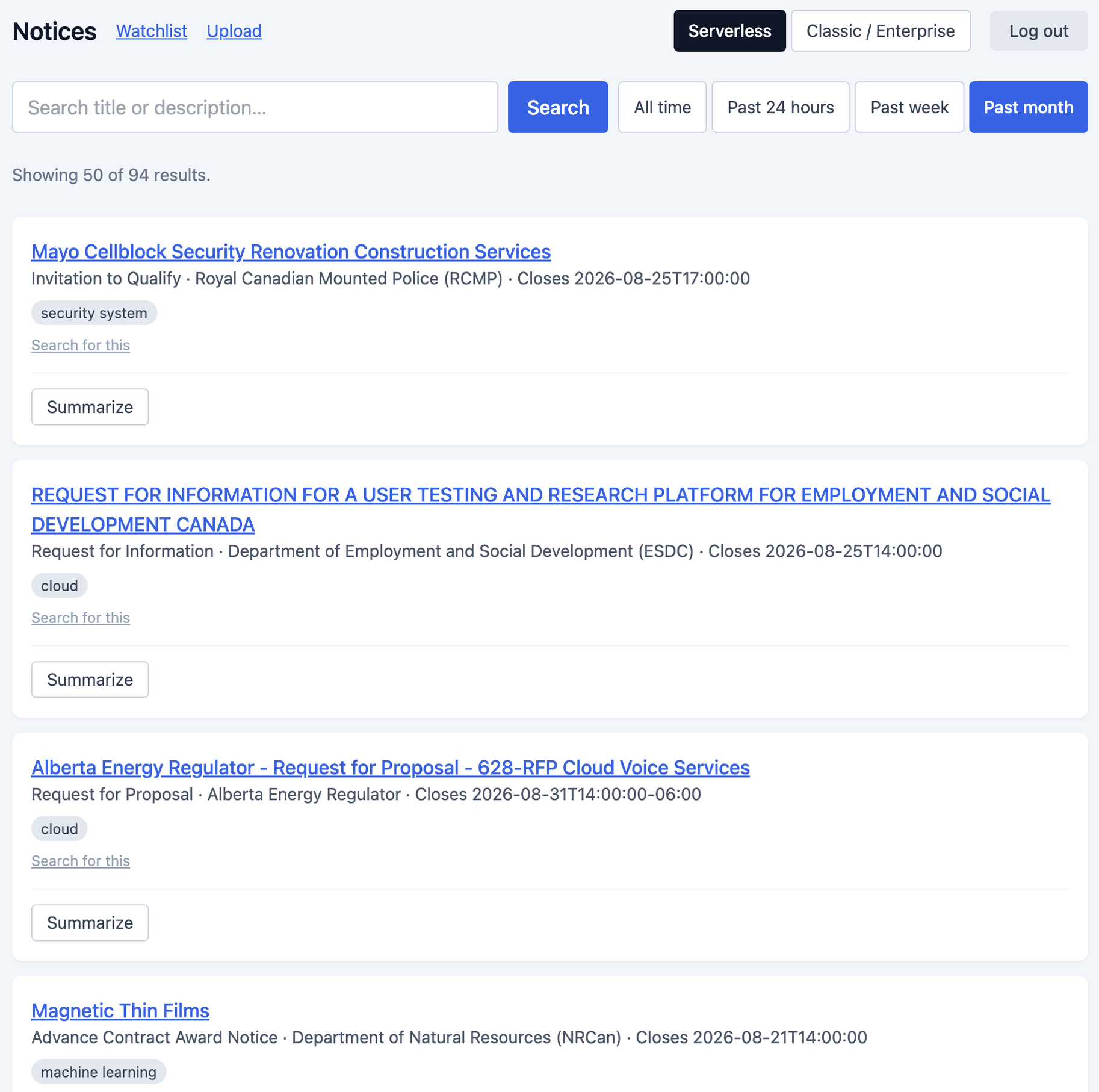
Task: Select the All time filter
Action: [662, 107]
